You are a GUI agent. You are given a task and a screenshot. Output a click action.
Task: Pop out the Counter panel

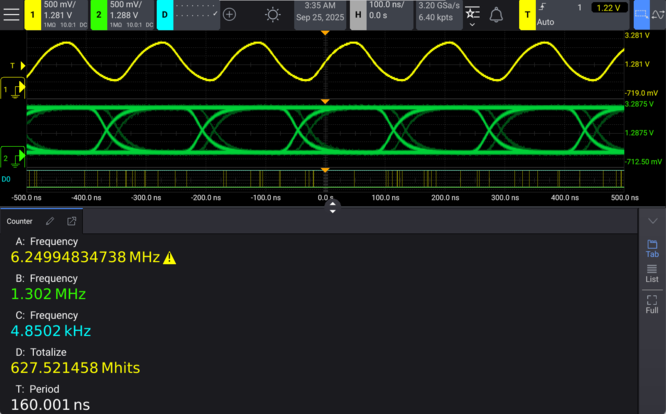tap(72, 221)
